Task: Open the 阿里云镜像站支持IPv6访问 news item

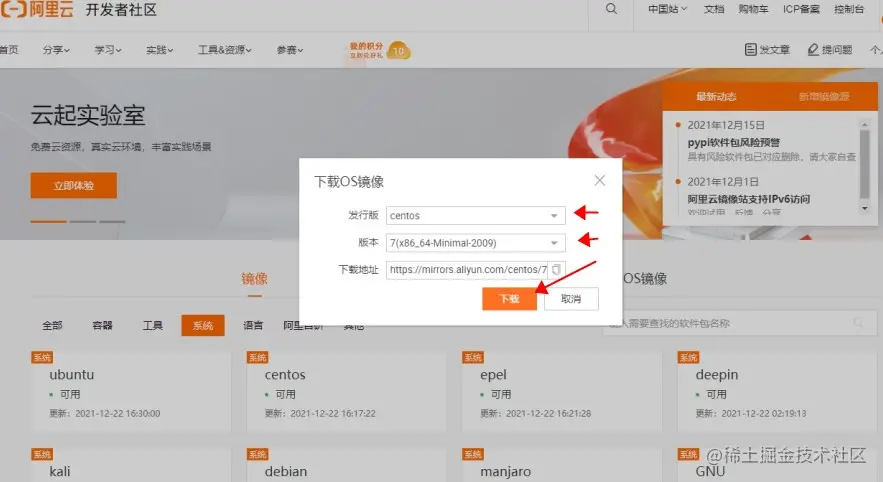Action: [748, 199]
